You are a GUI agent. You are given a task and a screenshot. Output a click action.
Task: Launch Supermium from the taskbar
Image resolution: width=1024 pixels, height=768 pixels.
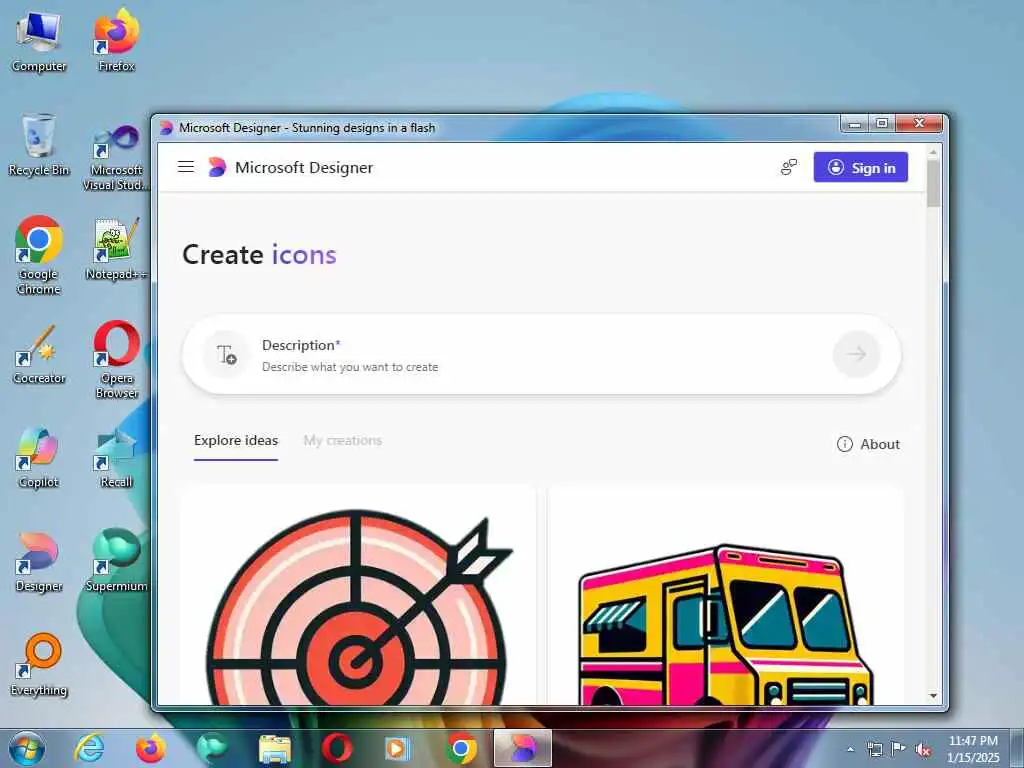[212, 748]
